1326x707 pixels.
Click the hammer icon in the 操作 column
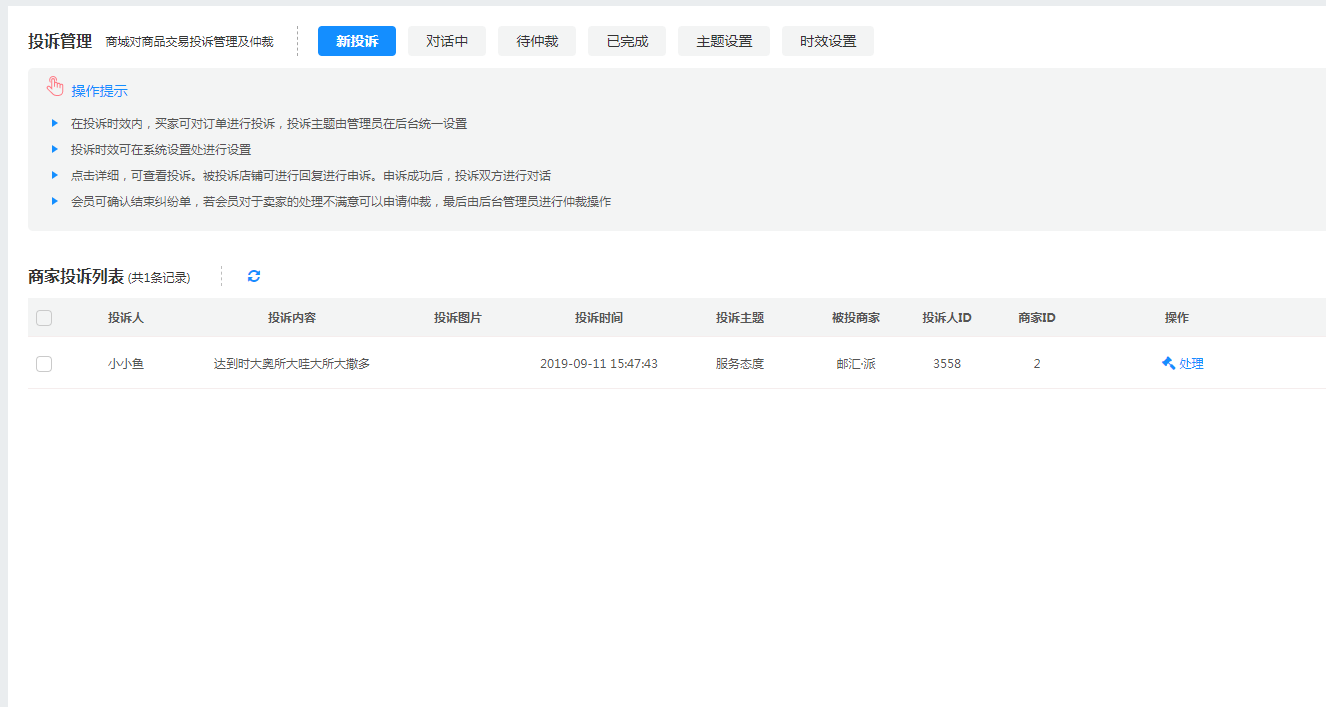click(1167, 364)
